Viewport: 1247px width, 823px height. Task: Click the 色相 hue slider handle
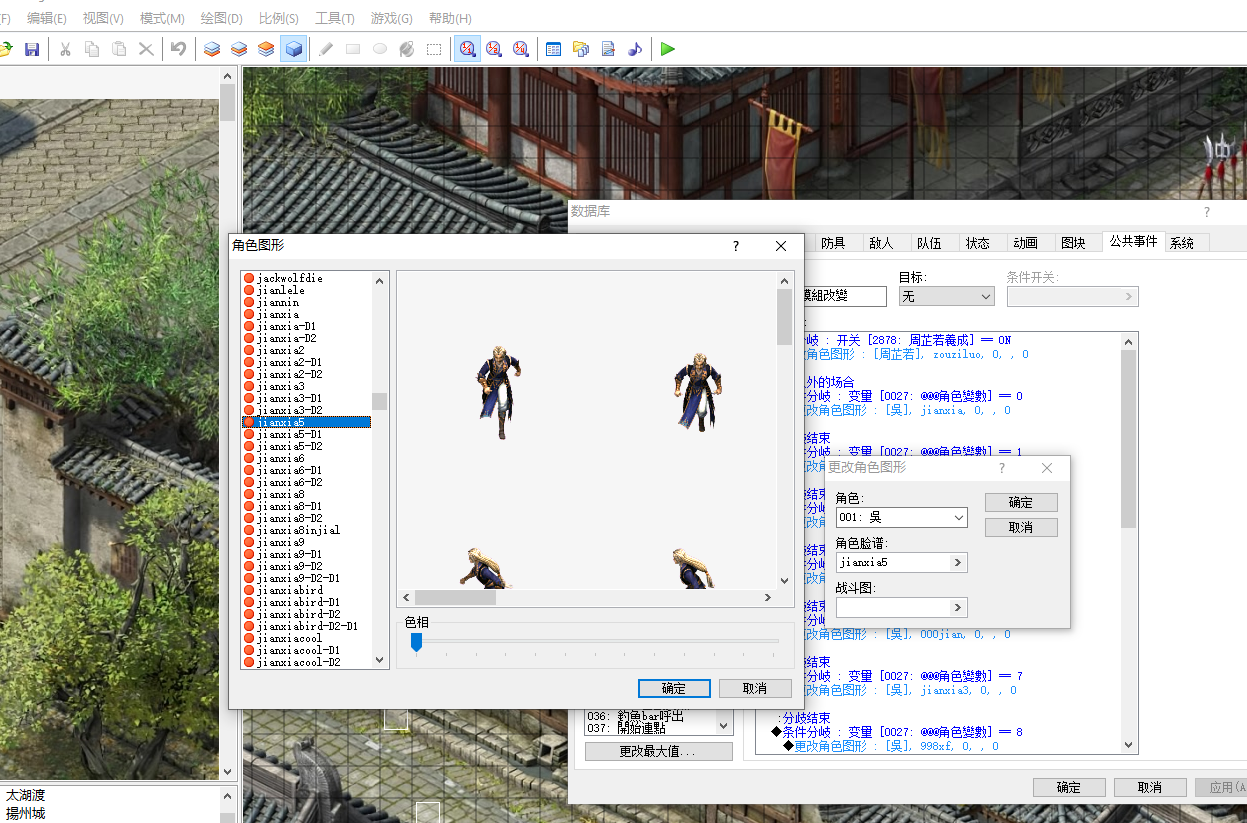tap(416, 642)
